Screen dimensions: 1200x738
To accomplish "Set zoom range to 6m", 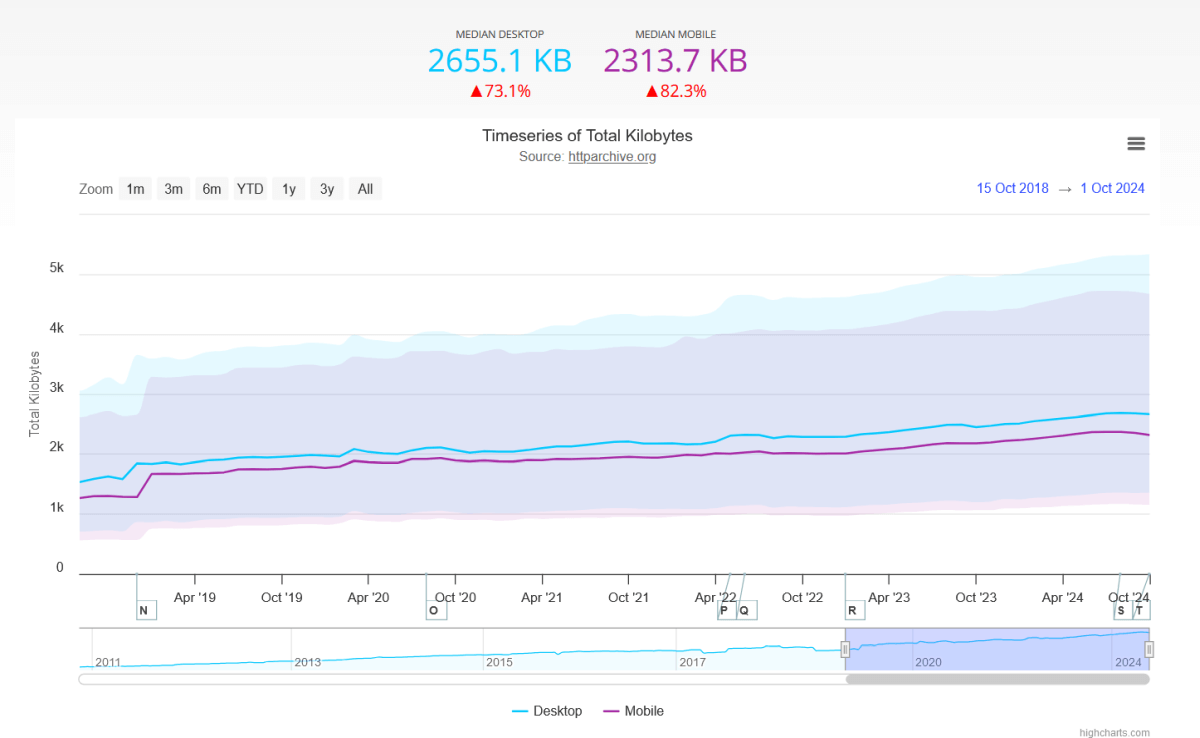I will [212, 189].
